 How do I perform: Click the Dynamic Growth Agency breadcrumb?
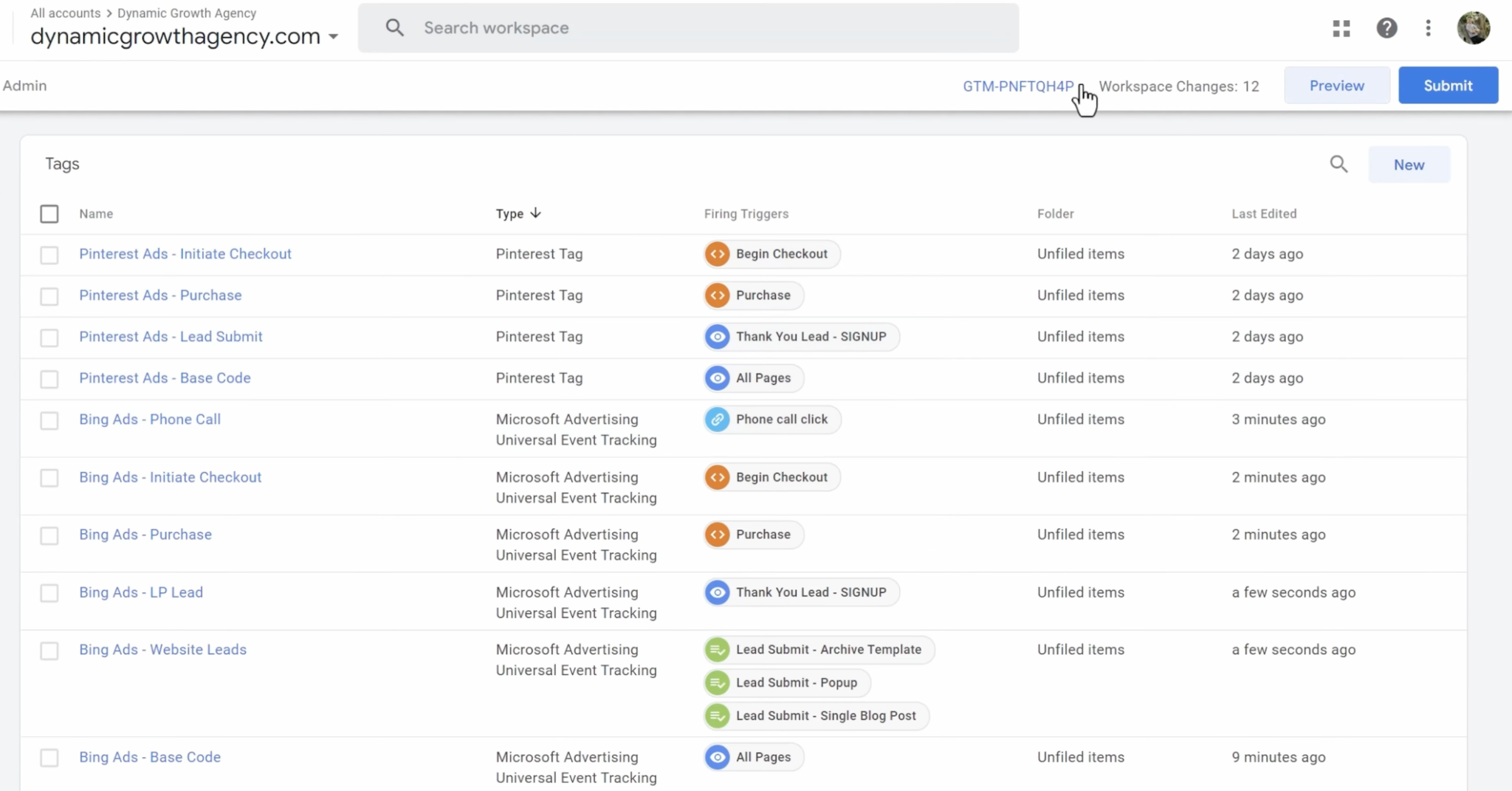coord(187,13)
